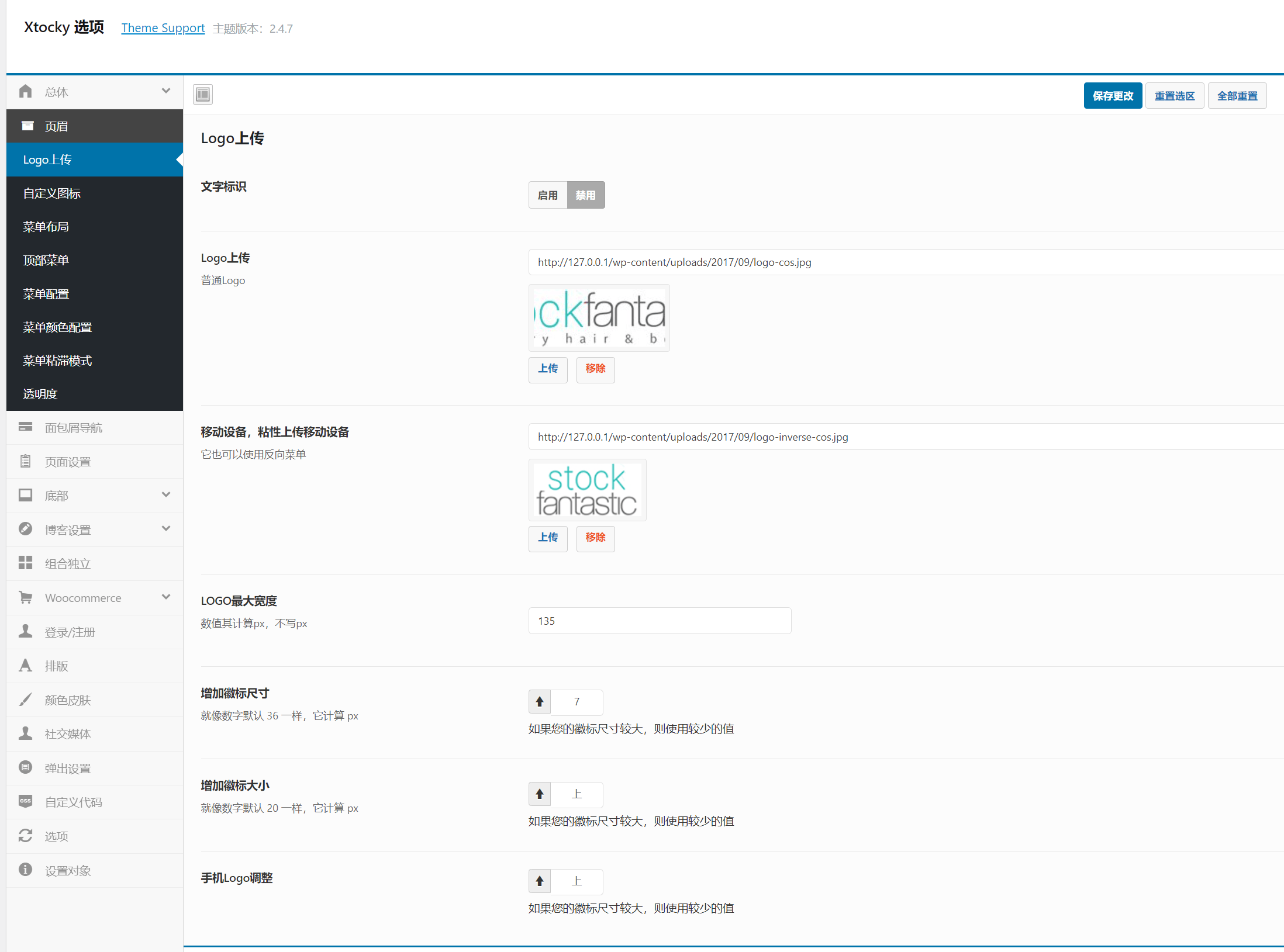Open the 社交媒体 section label
The image size is (1284, 952).
(68, 733)
